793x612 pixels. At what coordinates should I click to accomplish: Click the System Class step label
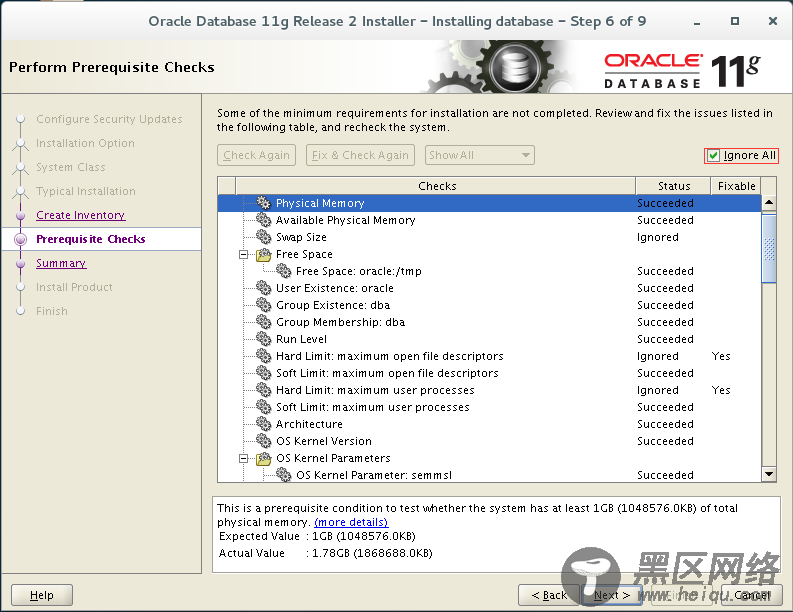[71, 167]
